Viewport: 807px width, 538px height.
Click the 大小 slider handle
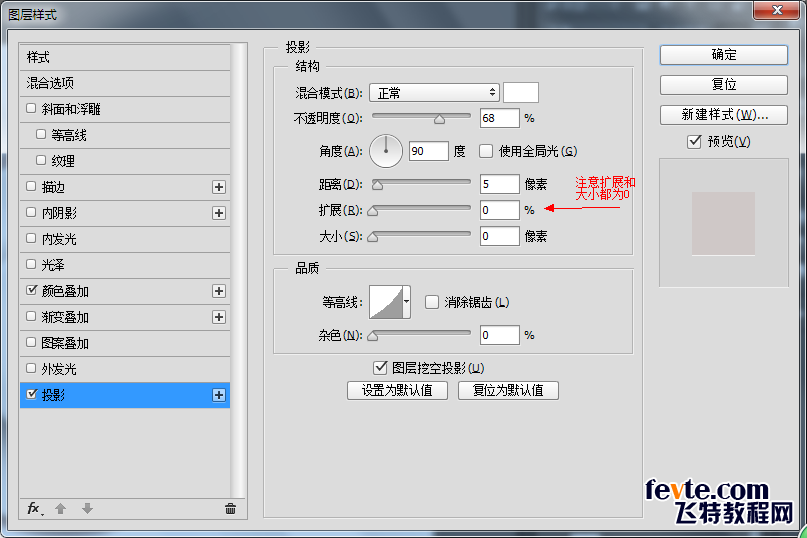(x=373, y=237)
